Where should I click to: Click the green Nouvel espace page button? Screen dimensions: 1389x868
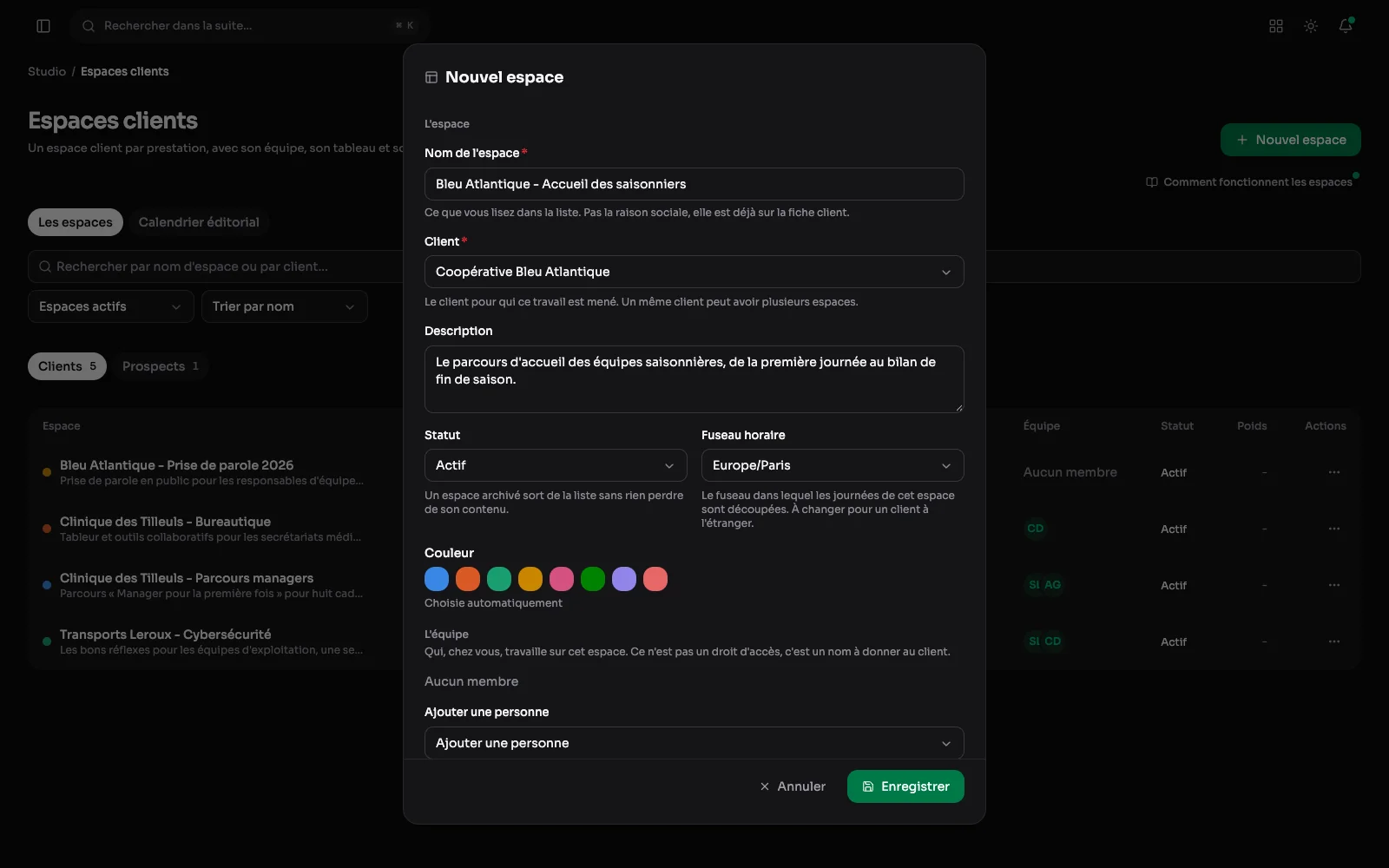click(x=1290, y=140)
